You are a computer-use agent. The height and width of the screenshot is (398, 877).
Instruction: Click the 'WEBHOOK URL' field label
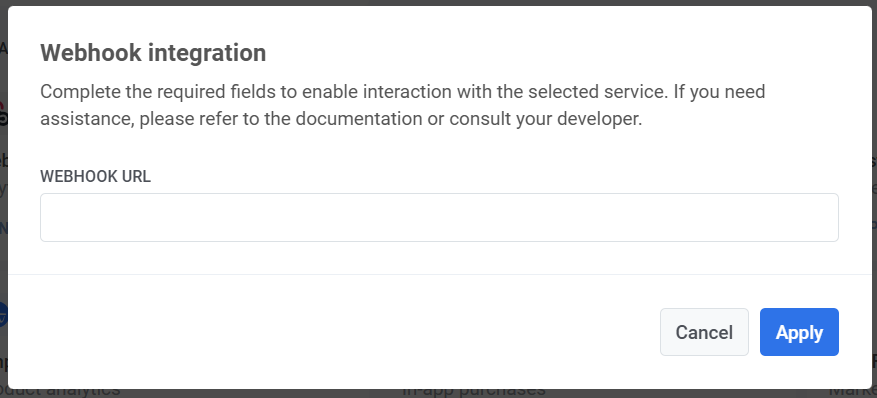pos(95,176)
